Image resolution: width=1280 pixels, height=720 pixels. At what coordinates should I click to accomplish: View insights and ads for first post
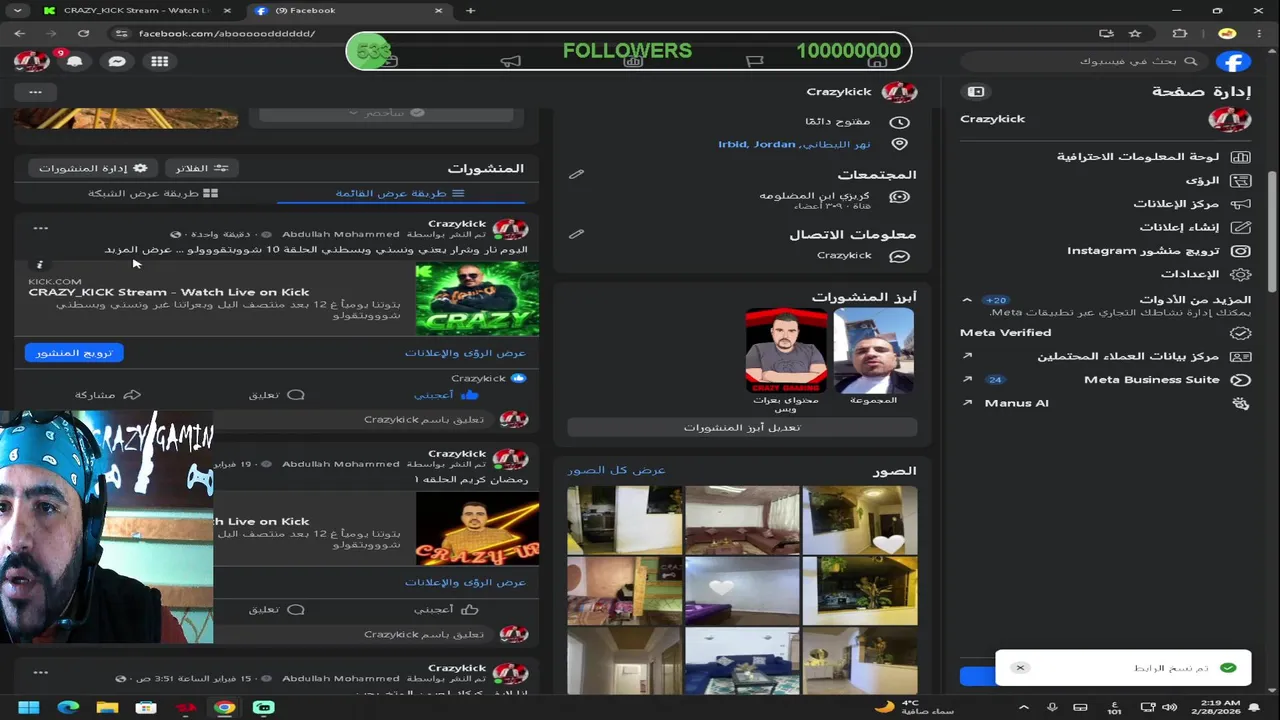(465, 353)
